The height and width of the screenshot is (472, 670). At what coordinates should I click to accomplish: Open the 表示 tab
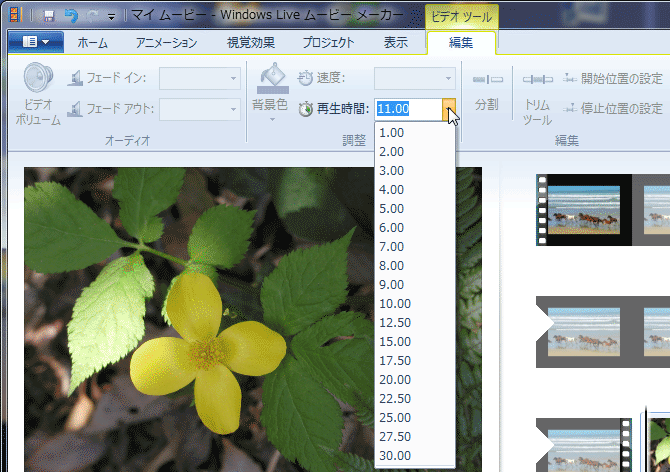click(x=396, y=43)
